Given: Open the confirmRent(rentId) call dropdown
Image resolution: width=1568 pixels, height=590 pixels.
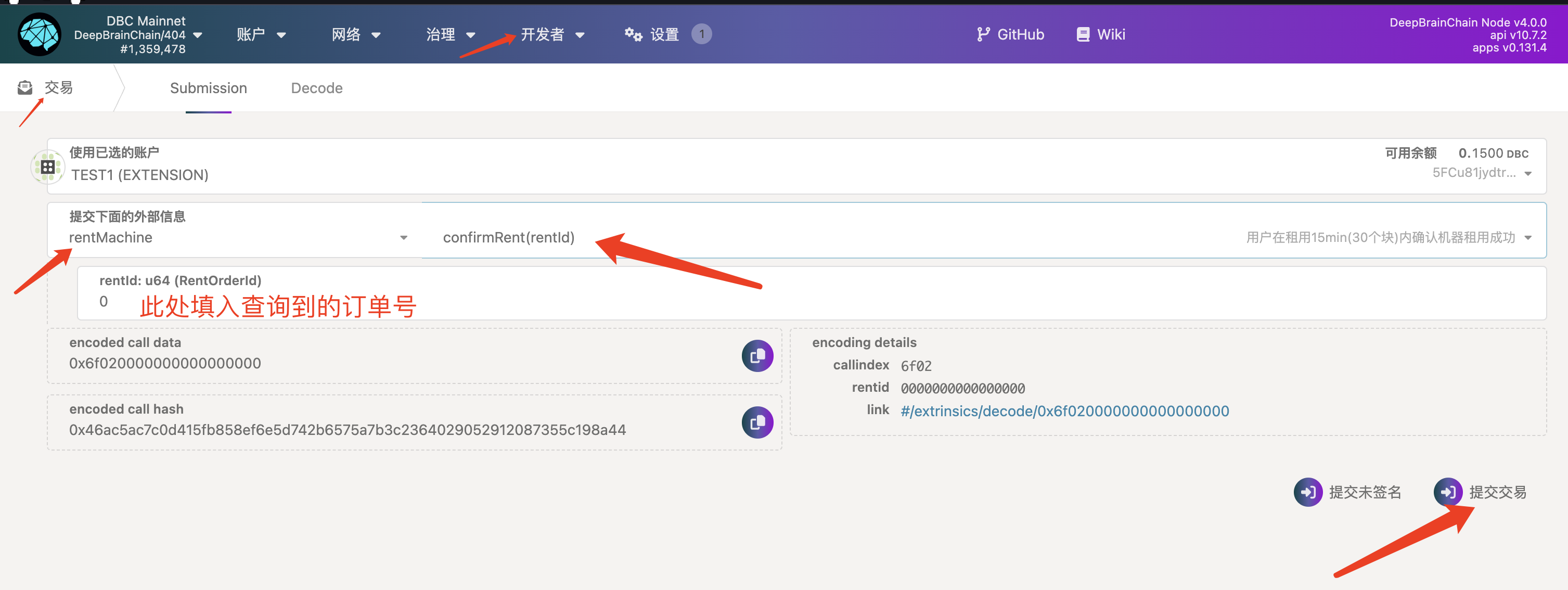Looking at the screenshot, I should point(984,230).
